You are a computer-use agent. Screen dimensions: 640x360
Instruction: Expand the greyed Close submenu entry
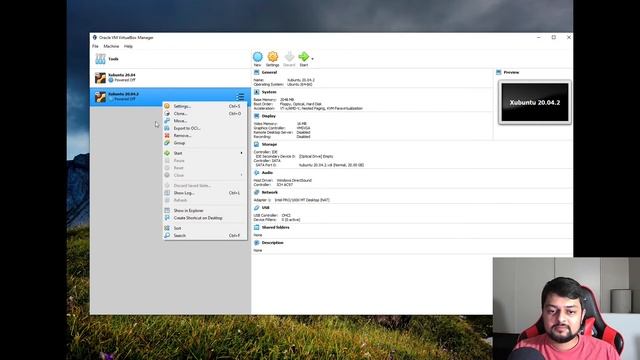coord(204,175)
